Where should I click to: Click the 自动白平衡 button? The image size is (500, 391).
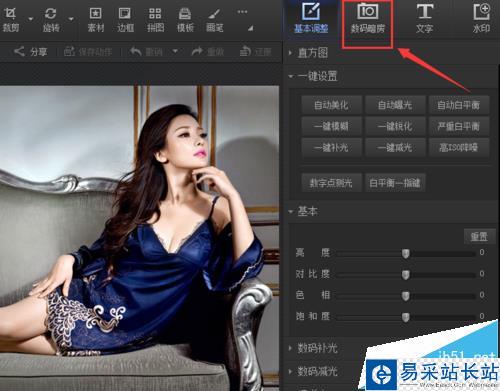pyautogui.click(x=459, y=105)
